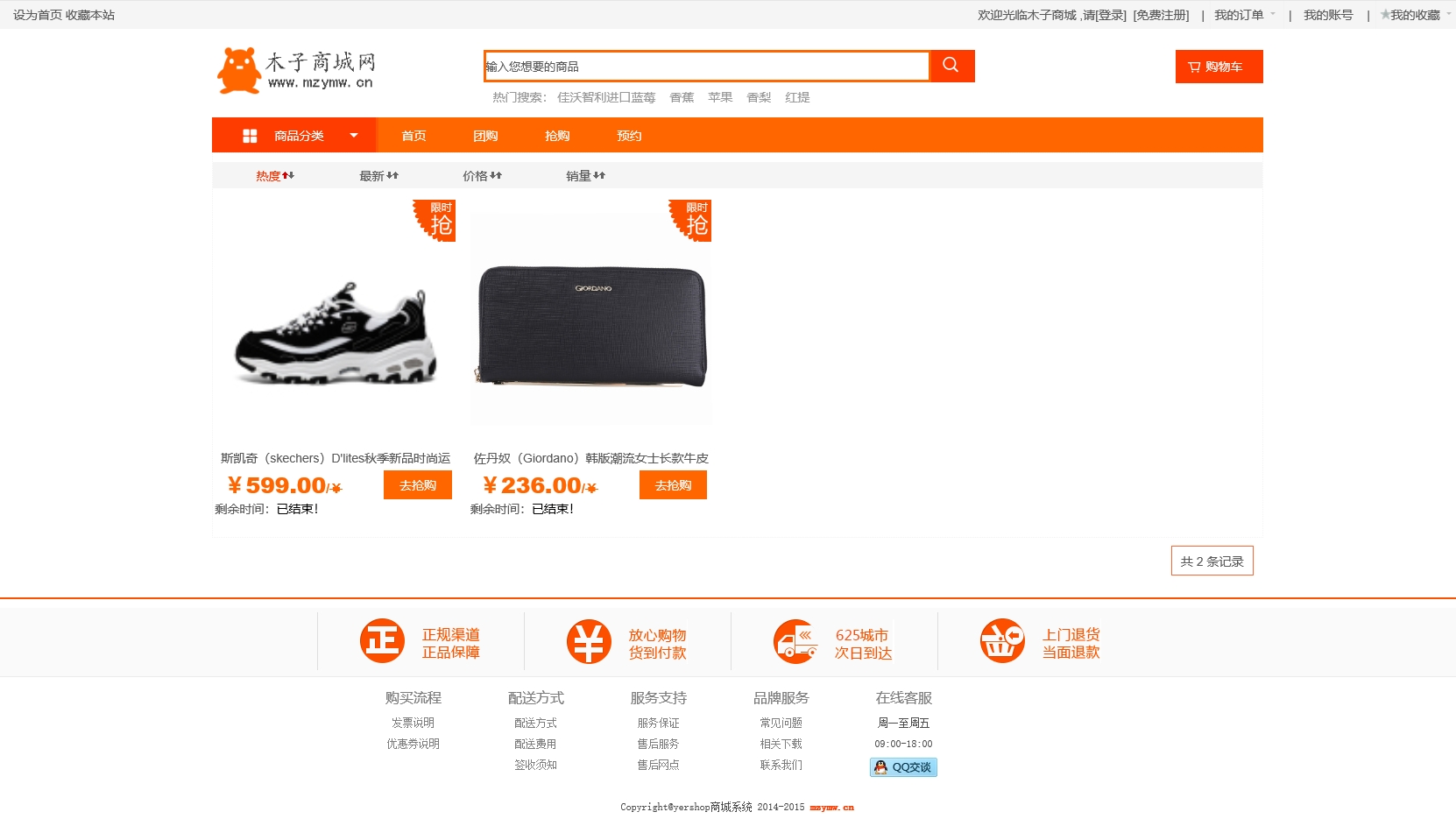Click 设为首页 link

38,15
